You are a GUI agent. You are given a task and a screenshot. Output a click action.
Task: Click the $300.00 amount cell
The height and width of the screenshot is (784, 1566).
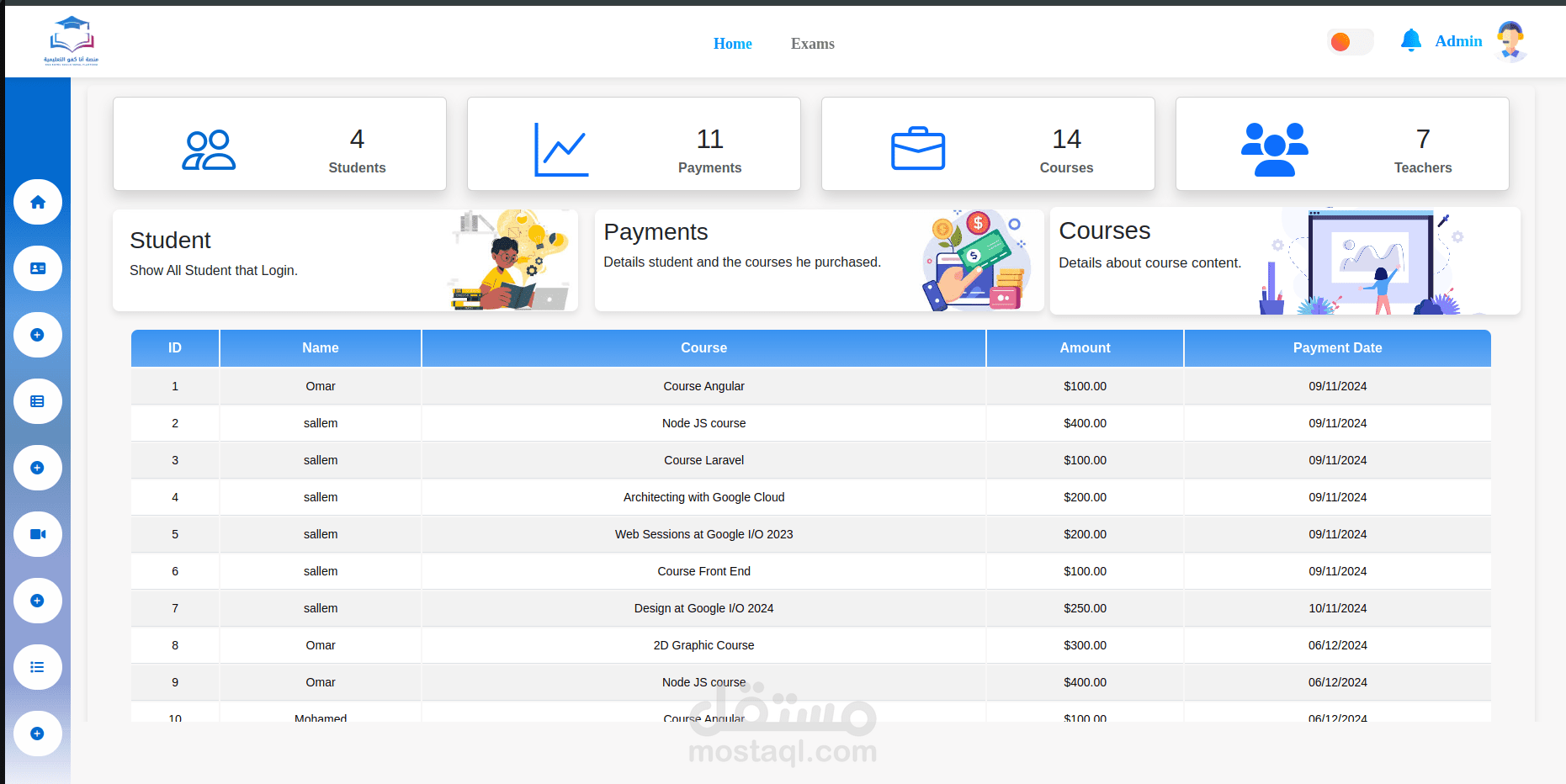click(x=1085, y=645)
